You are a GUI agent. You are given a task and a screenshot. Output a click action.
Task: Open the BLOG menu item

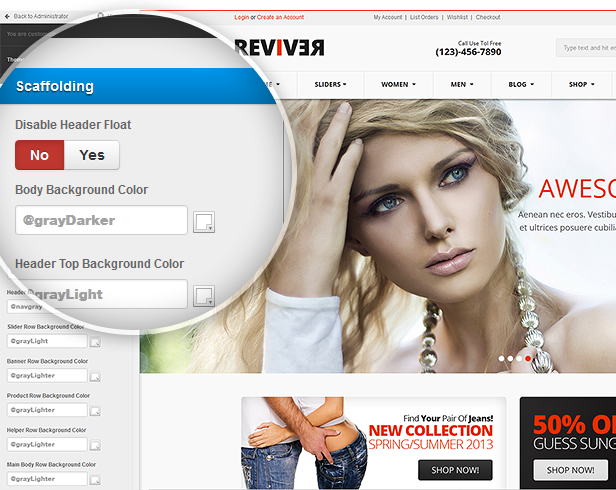[521, 85]
